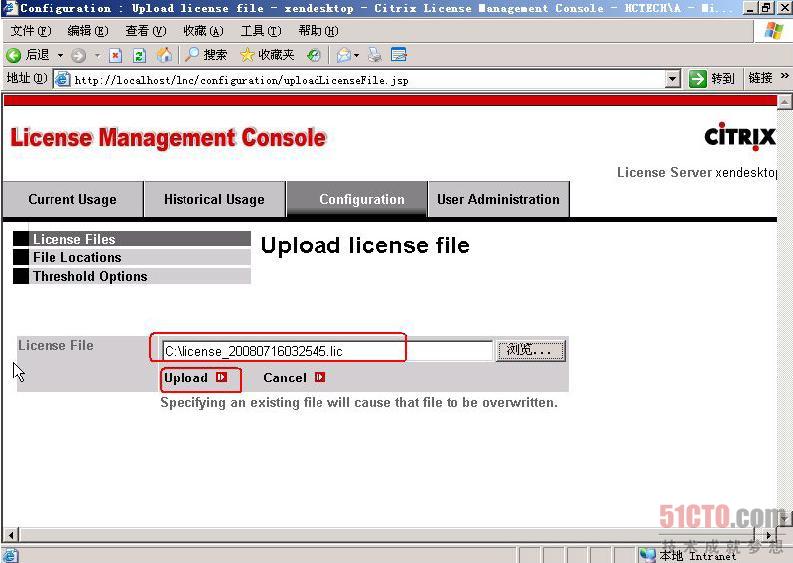
Task: Click into the address bar URL field
Action: pos(368,80)
